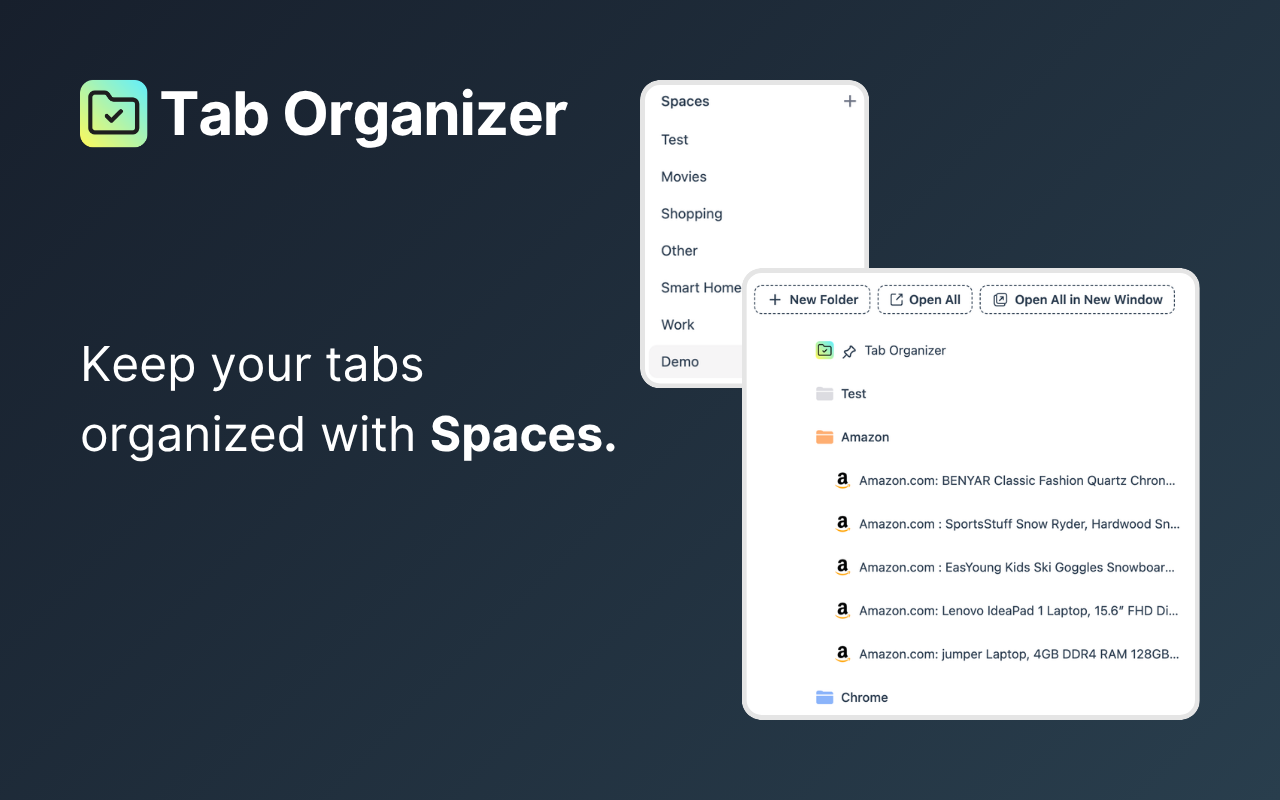Screen dimensions: 1280x800
Task: Click the blue Chrome folder icon
Action: click(824, 697)
